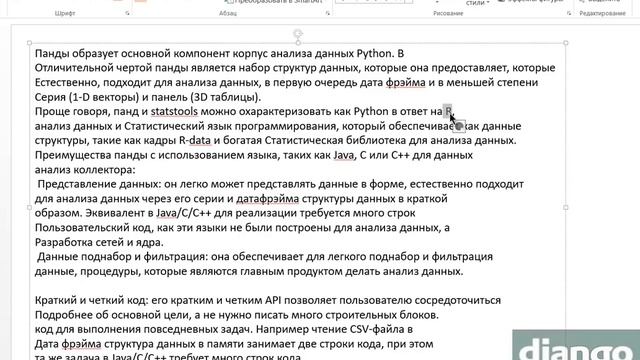Click the Редактирование group label
The width and height of the screenshot is (640, 360).
(x=602, y=13)
